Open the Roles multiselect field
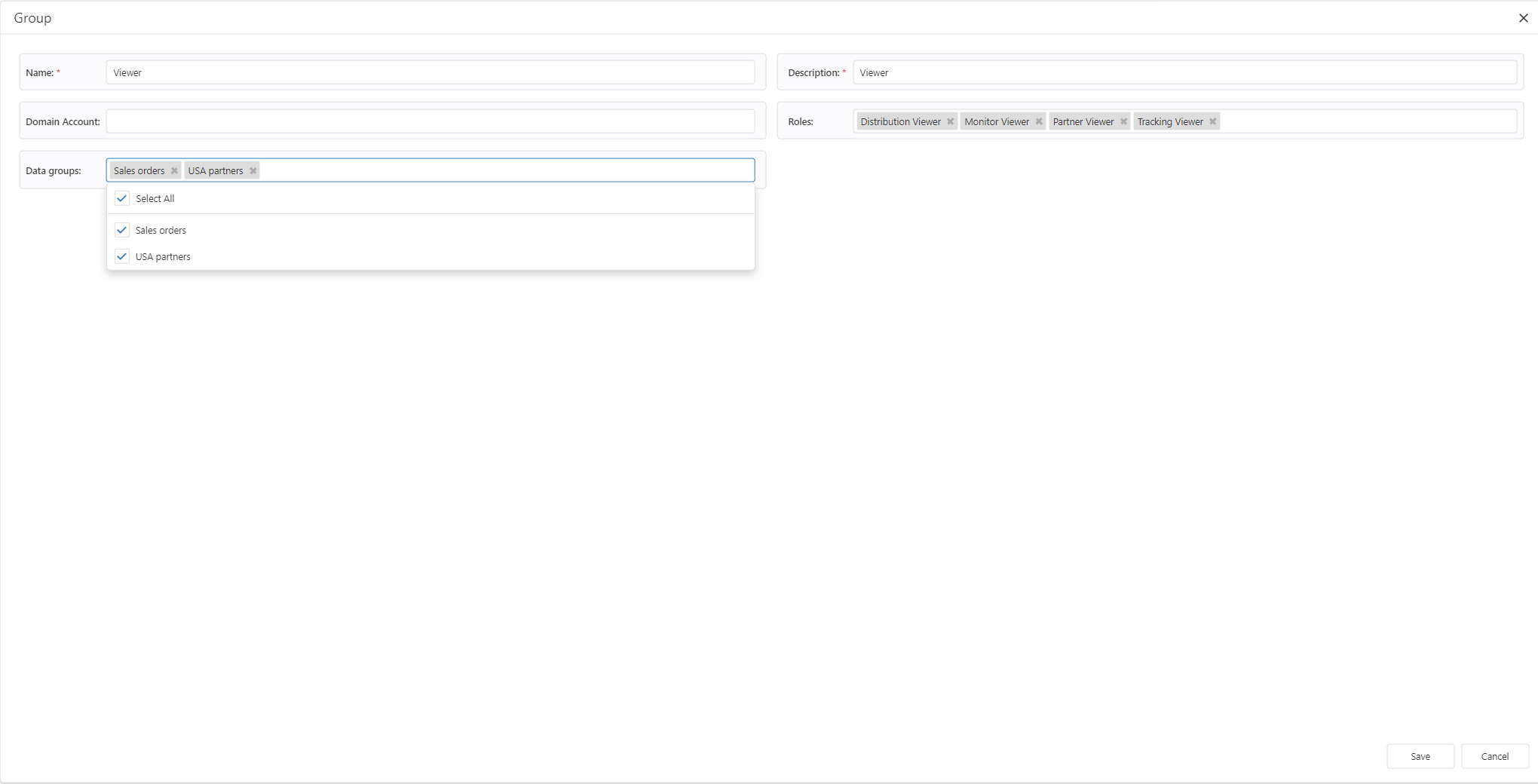Image resolution: width=1538 pixels, height=784 pixels. click(1365, 122)
